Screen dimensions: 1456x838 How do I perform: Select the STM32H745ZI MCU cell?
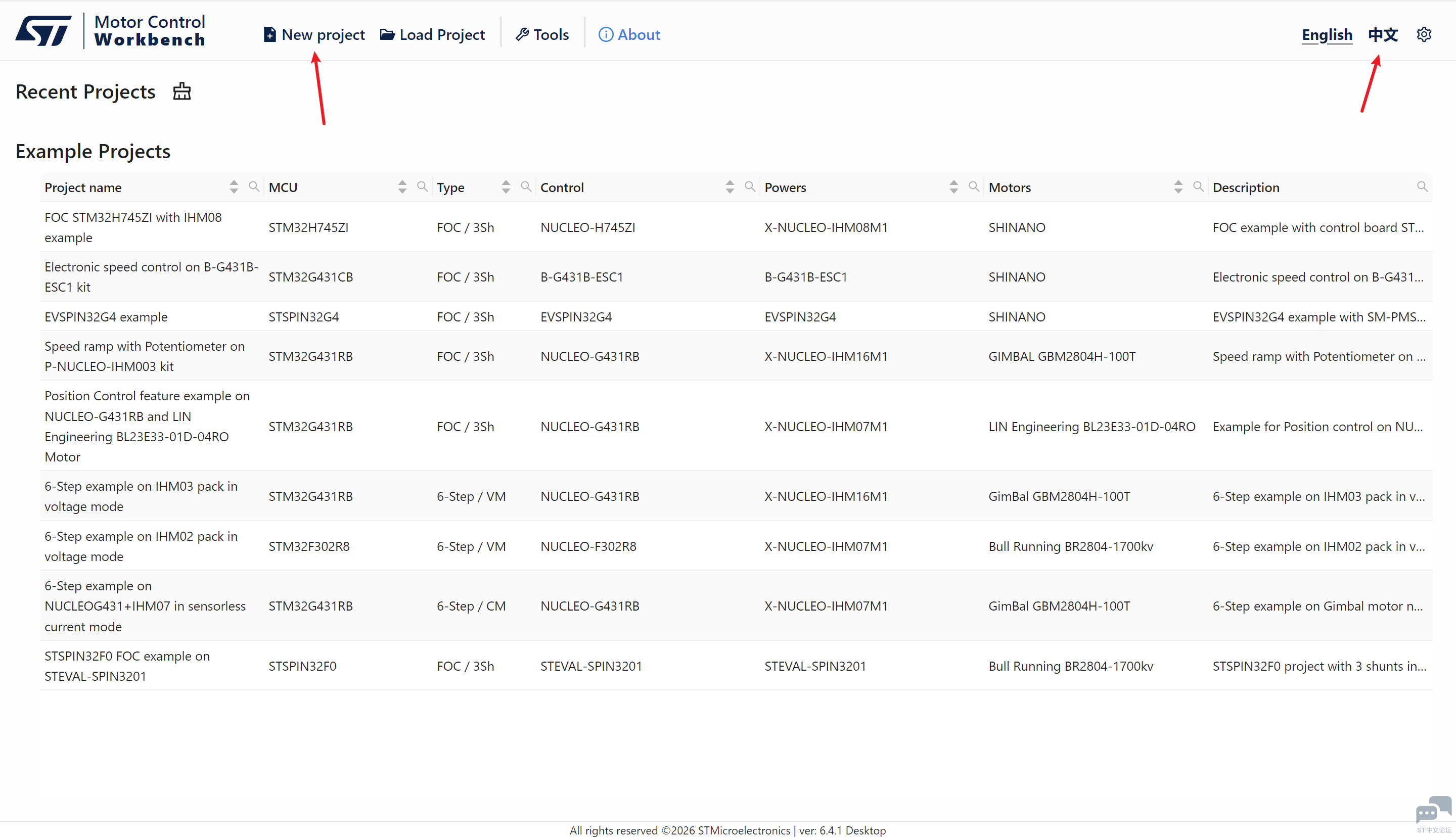[308, 227]
